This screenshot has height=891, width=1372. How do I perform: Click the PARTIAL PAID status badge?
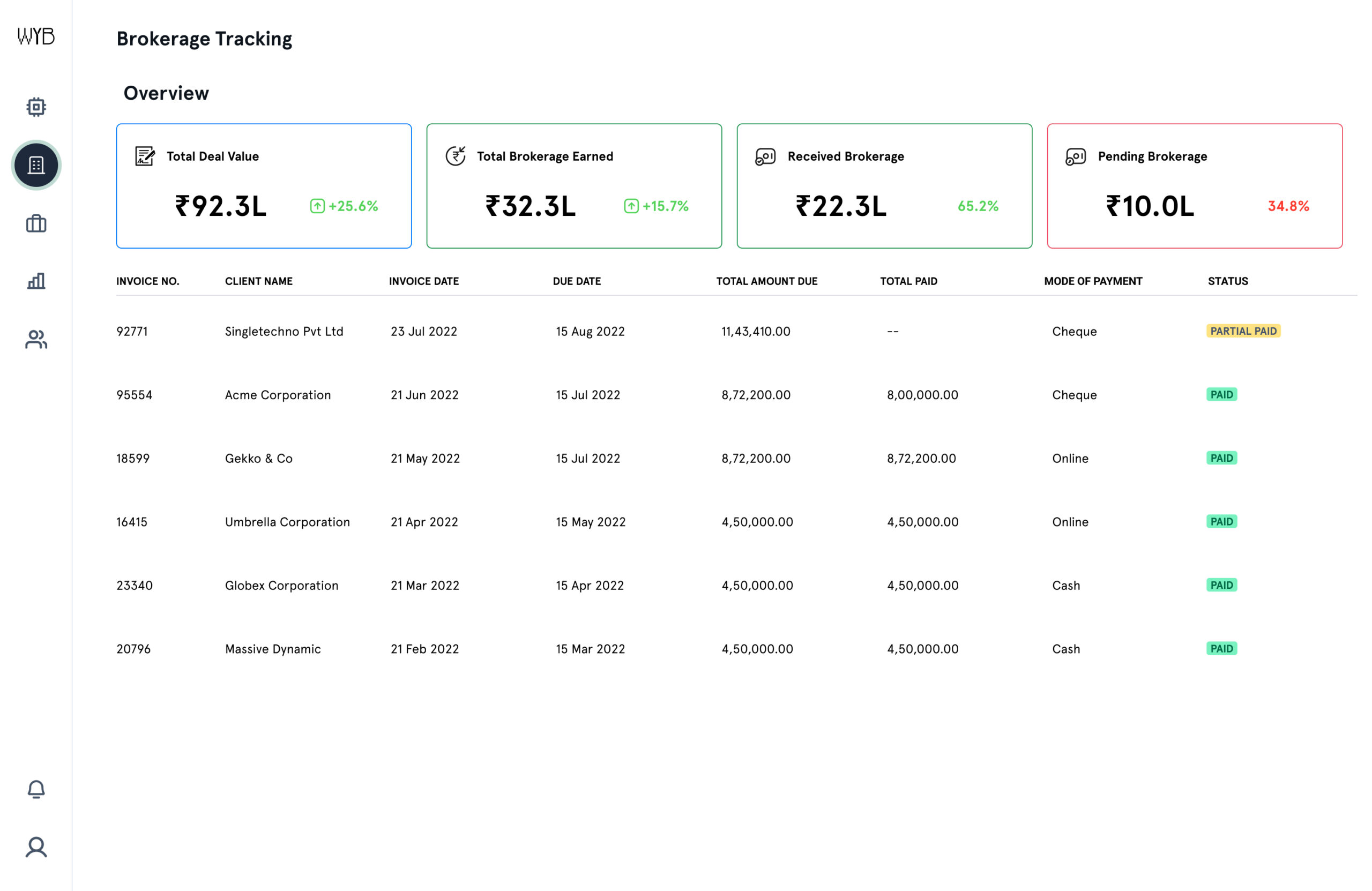[1243, 332]
